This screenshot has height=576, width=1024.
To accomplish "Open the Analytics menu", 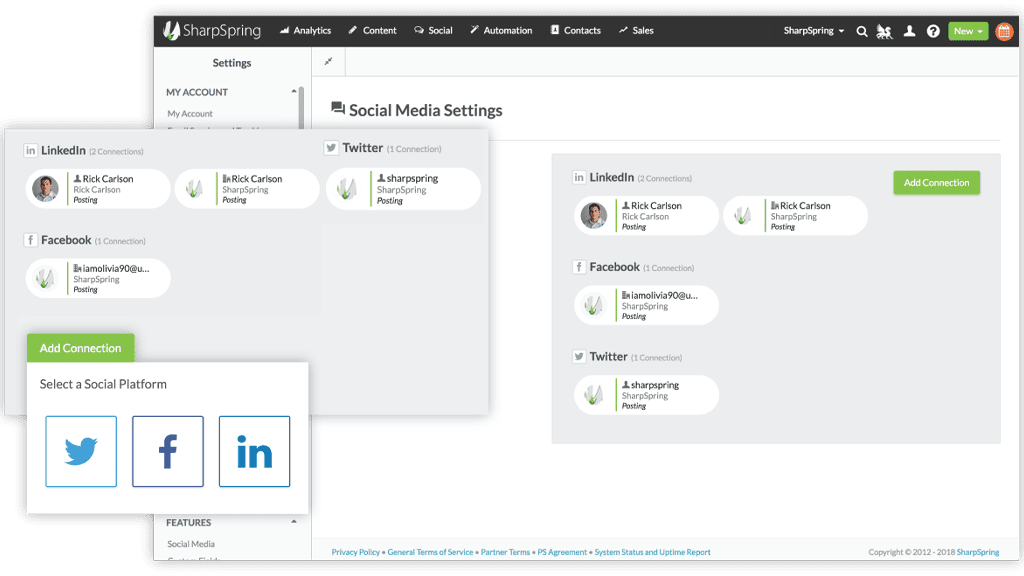I will point(305,31).
